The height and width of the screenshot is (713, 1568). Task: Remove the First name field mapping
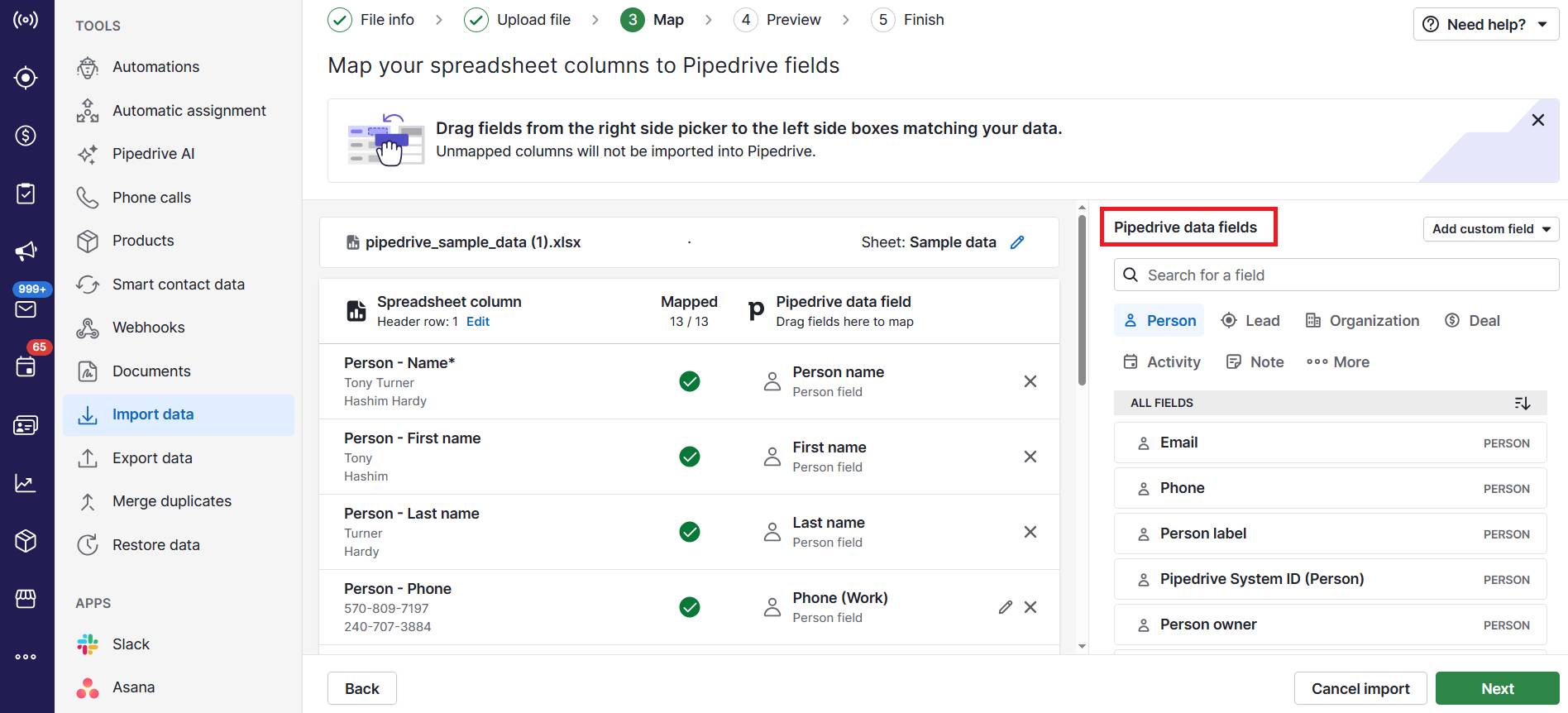coord(1030,457)
